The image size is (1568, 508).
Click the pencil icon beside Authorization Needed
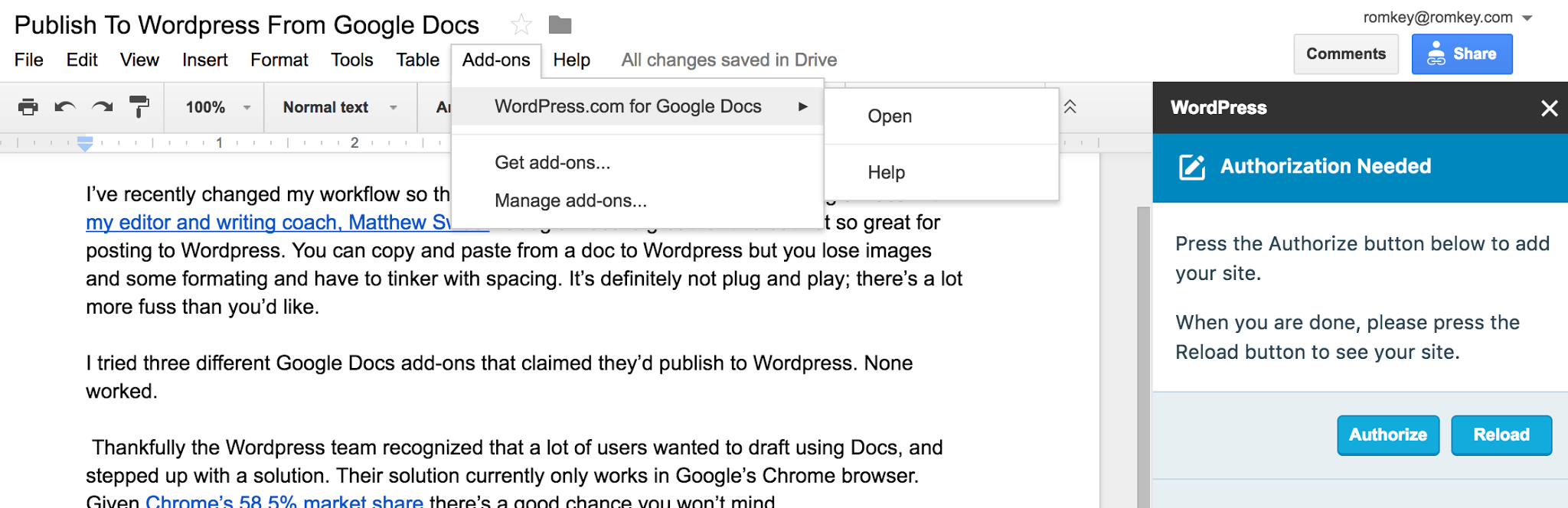[1192, 167]
